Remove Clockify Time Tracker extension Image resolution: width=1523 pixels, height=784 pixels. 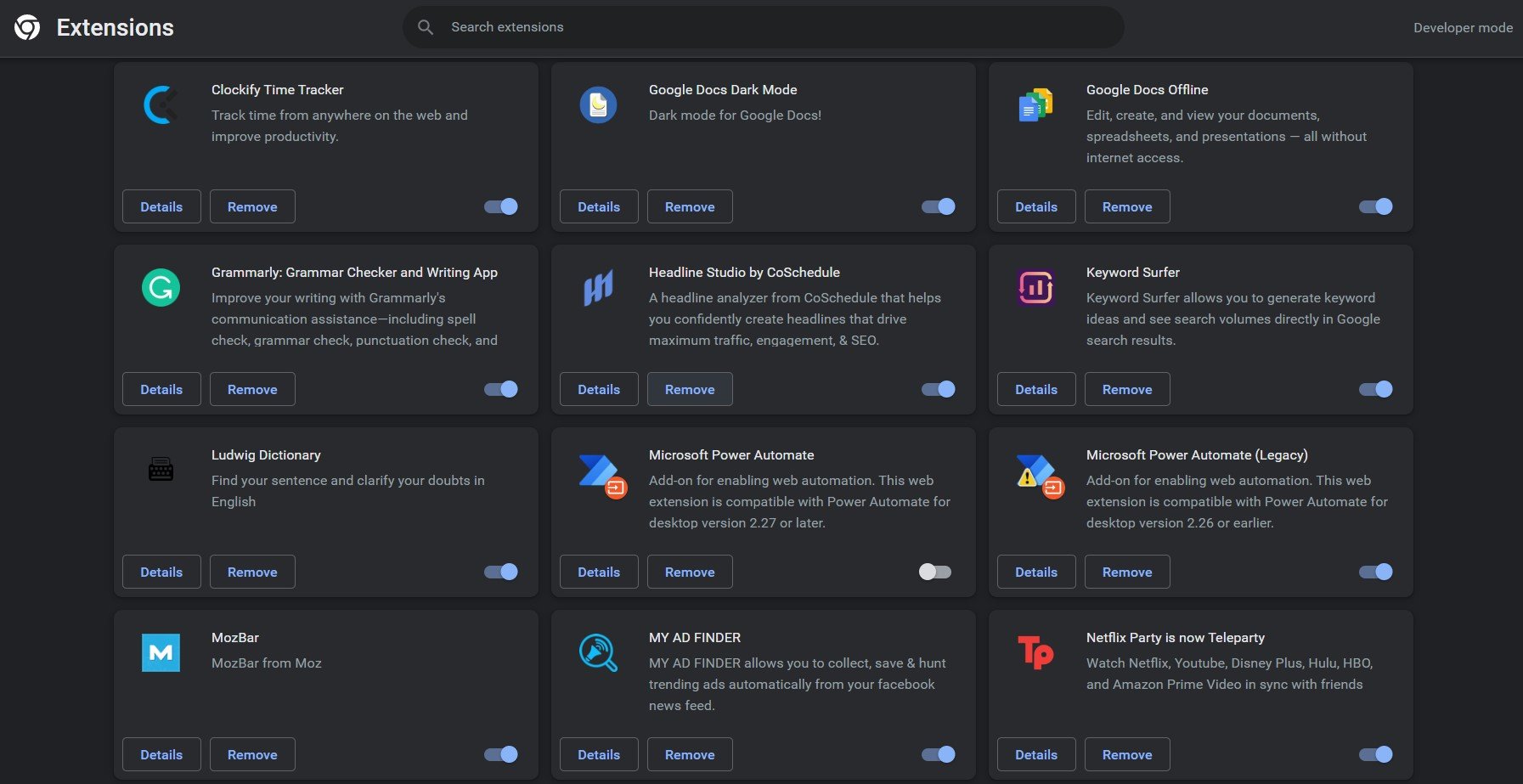(252, 206)
